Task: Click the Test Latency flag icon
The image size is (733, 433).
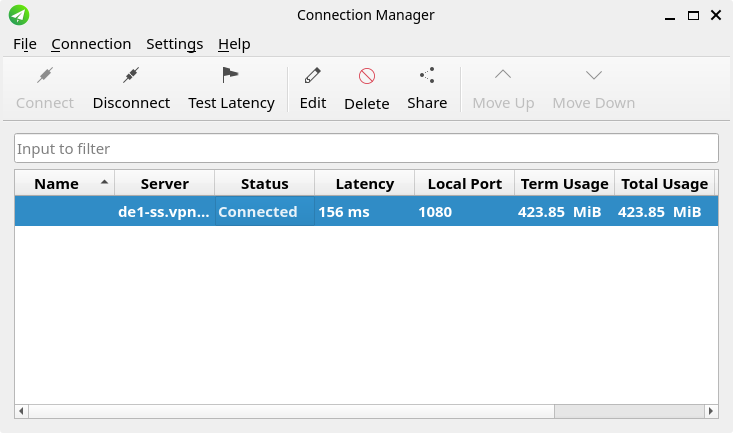Action: pos(231,75)
